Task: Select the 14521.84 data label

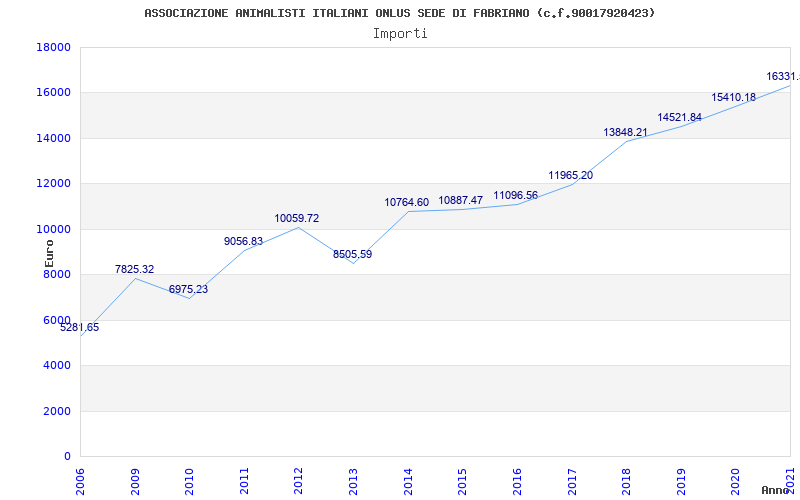Action: click(x=680, y=117)
